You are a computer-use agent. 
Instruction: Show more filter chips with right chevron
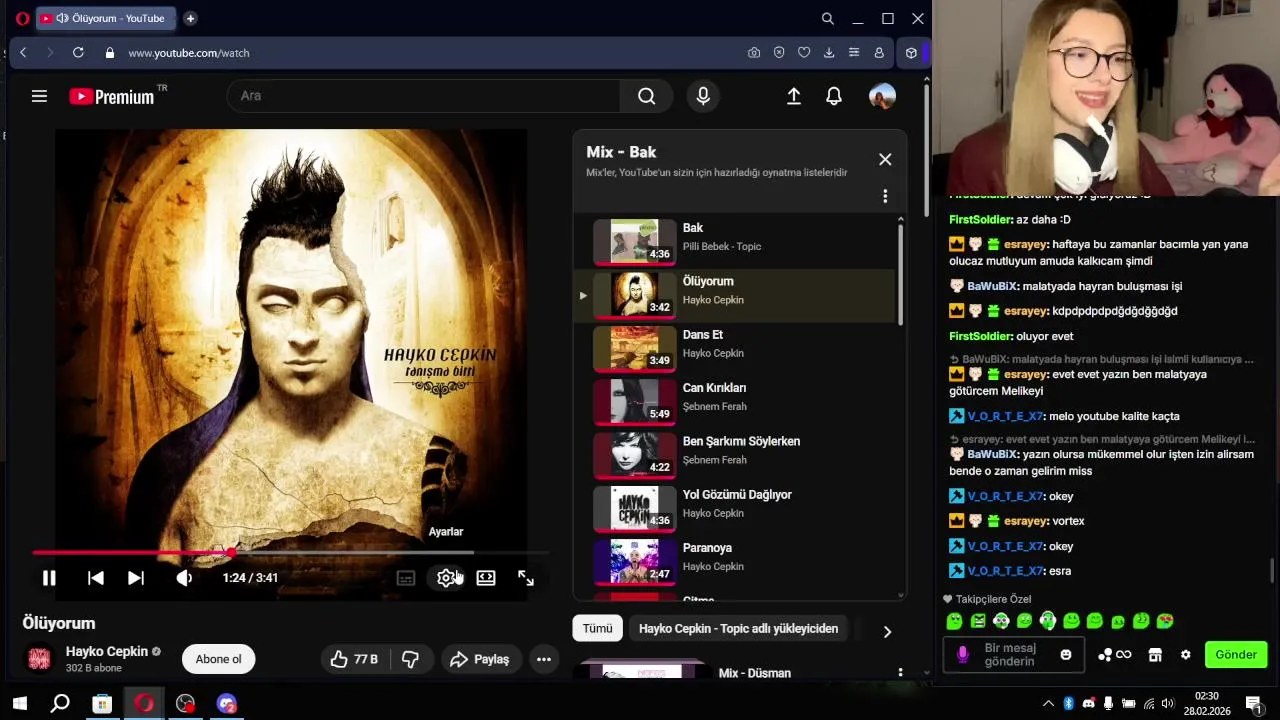pyautogui.click(x=887, y=631)
